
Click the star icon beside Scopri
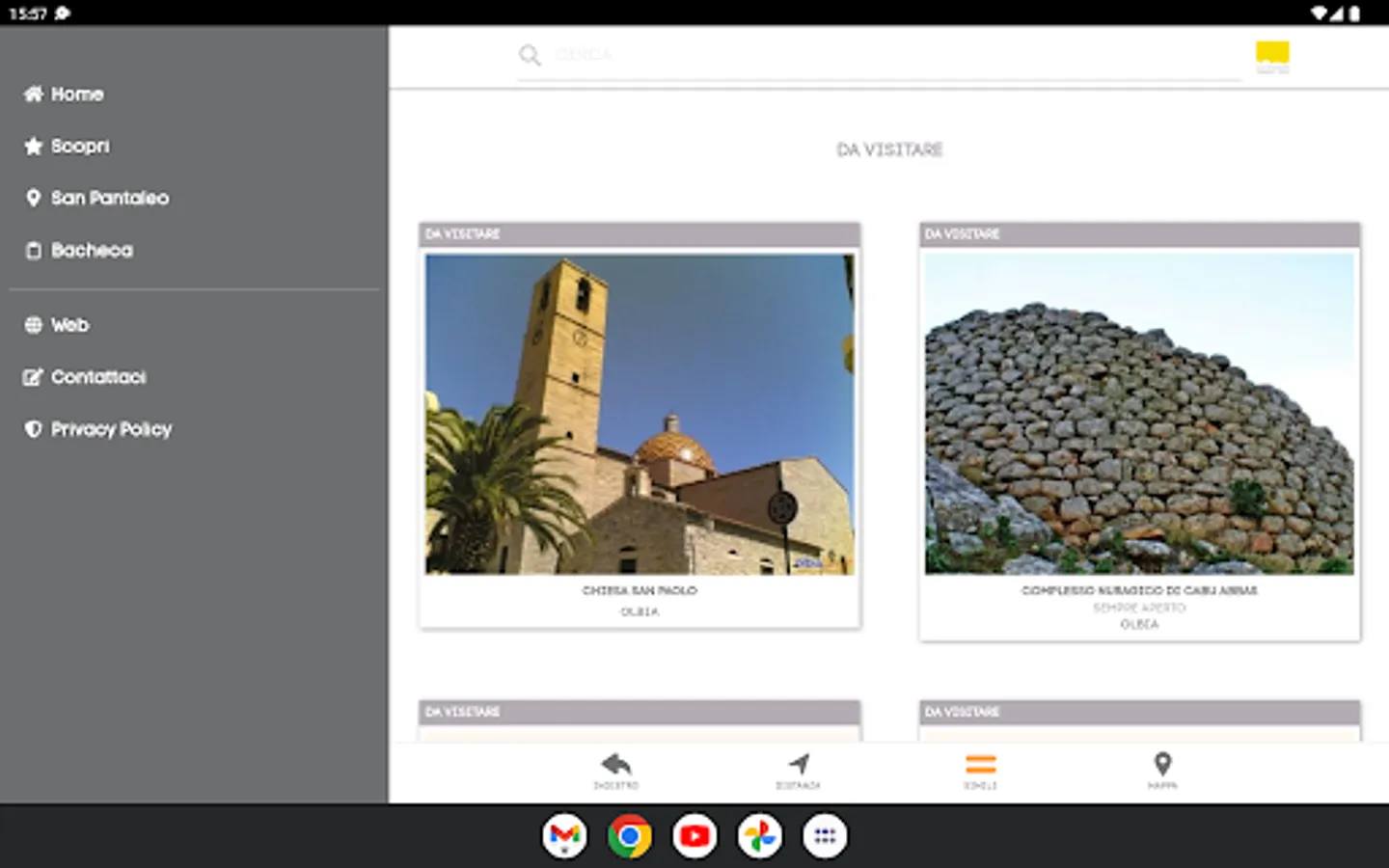(34, 147)
